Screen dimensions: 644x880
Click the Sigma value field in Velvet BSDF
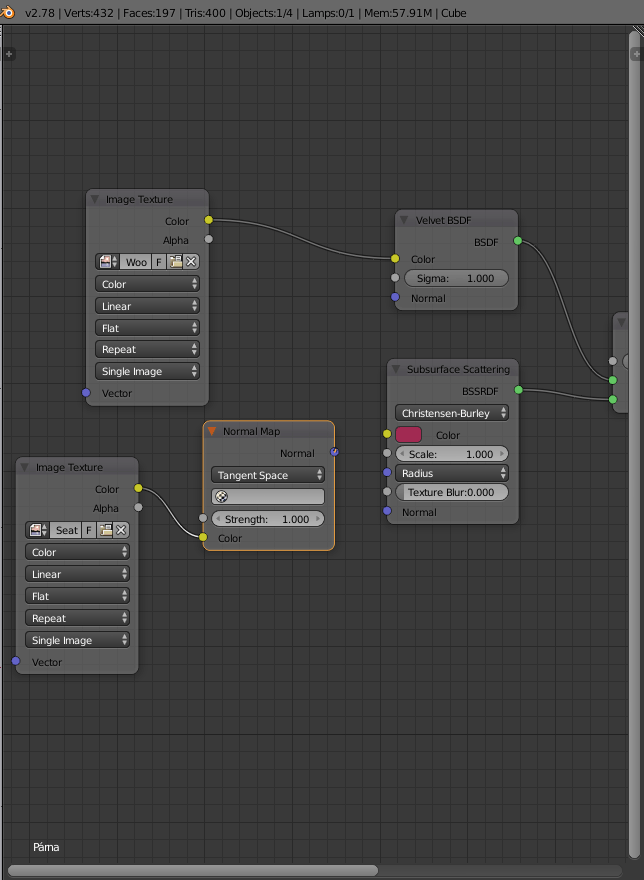pyautogui.click(x=456, y=278)
